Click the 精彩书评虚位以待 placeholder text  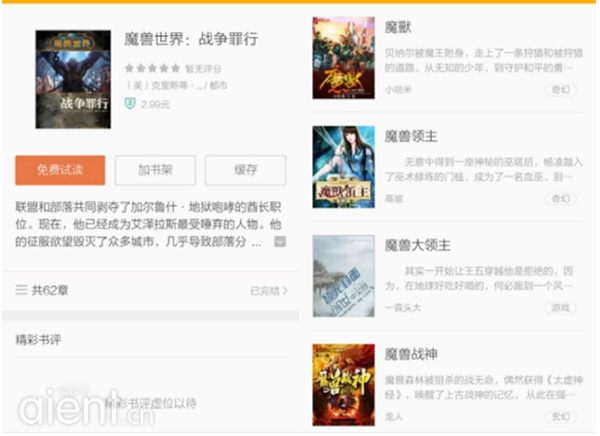(x=150, y=403)
